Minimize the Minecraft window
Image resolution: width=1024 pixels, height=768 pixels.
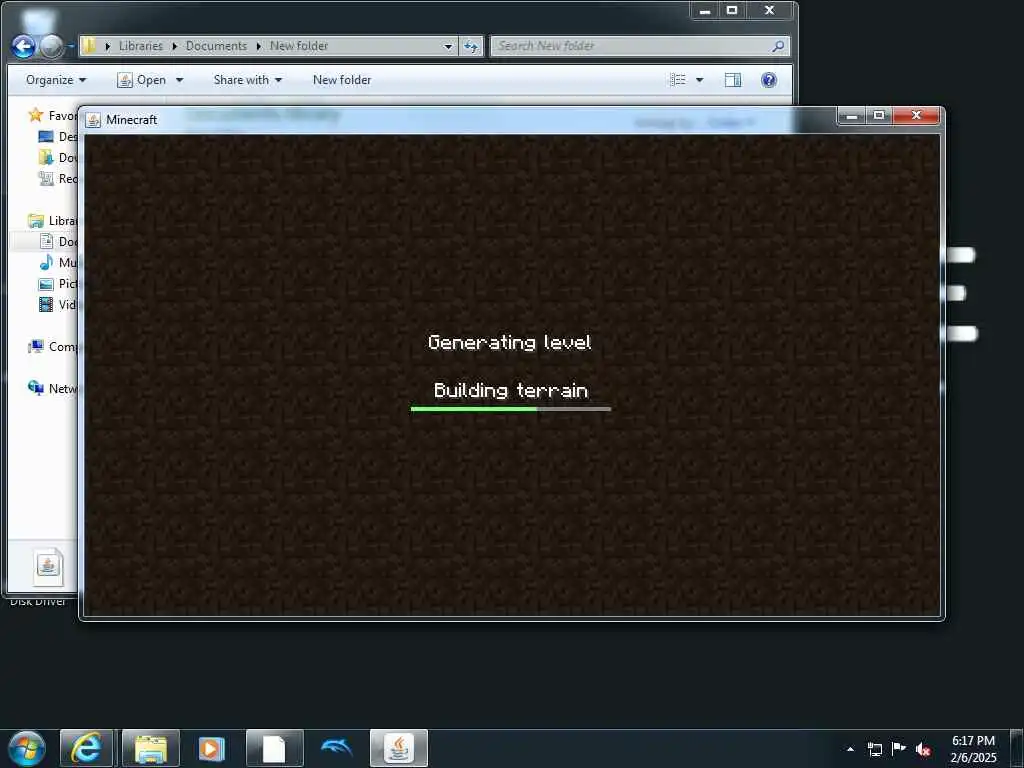[x=852, y=116]
